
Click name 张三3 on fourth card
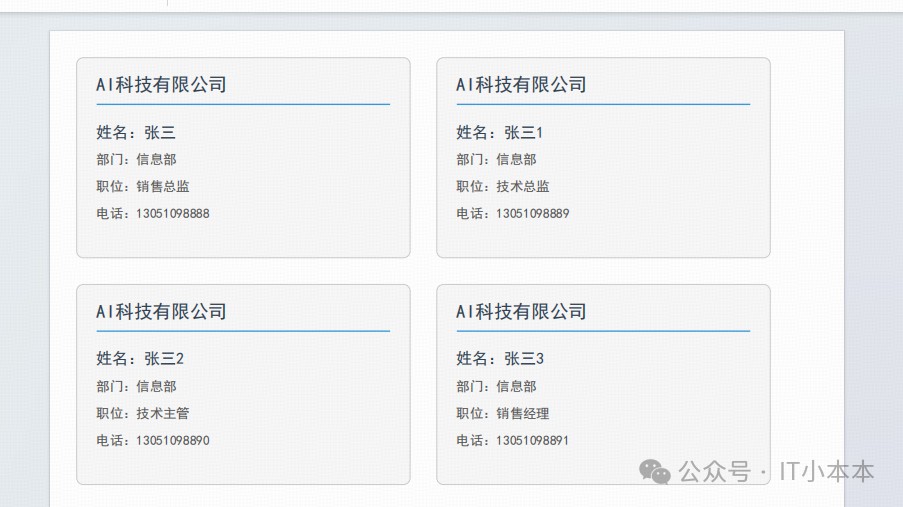524,359
